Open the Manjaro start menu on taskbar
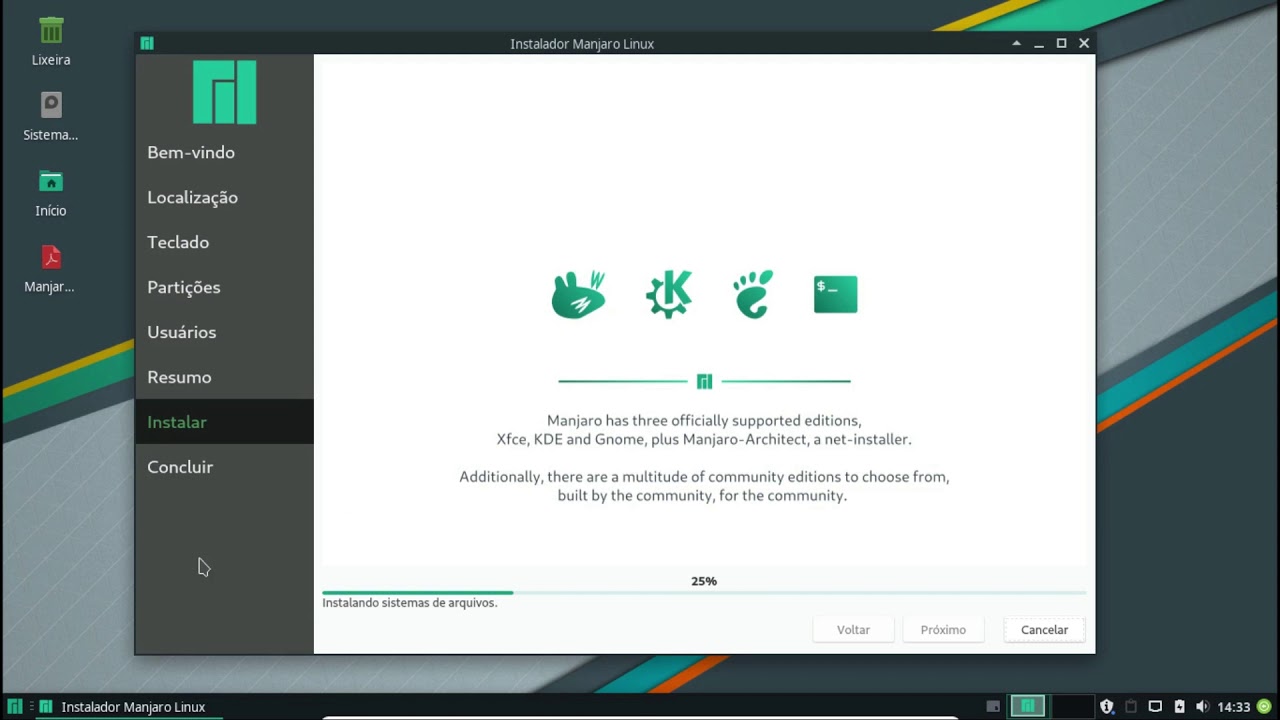 15,707
